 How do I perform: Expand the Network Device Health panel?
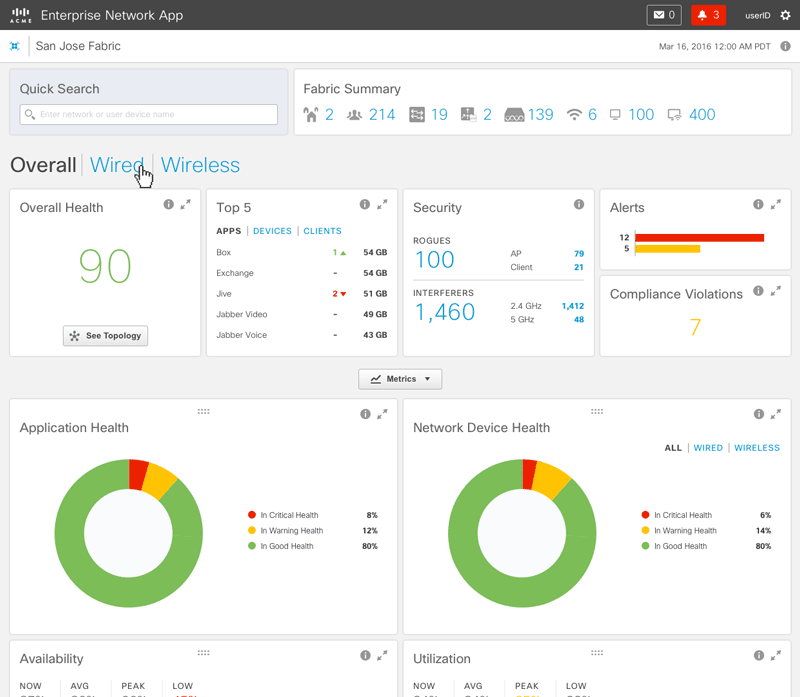(775, 414)
